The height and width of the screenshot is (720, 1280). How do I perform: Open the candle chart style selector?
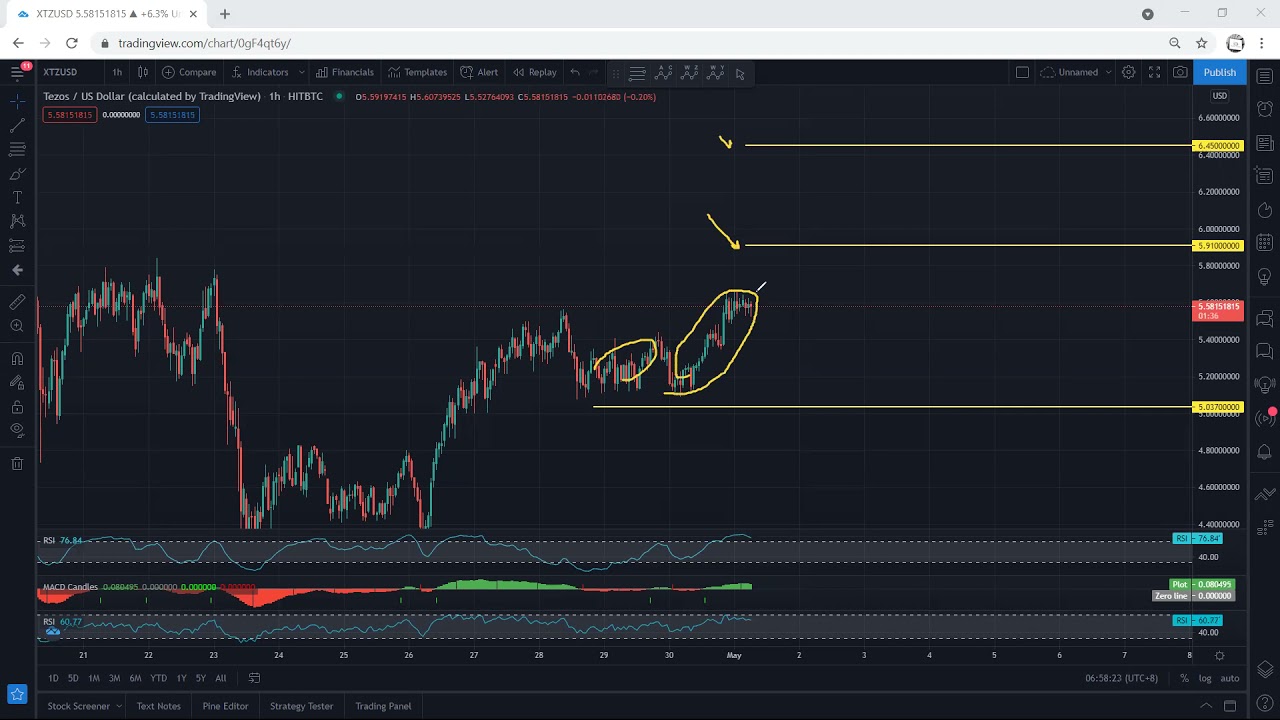click(143, 72)
